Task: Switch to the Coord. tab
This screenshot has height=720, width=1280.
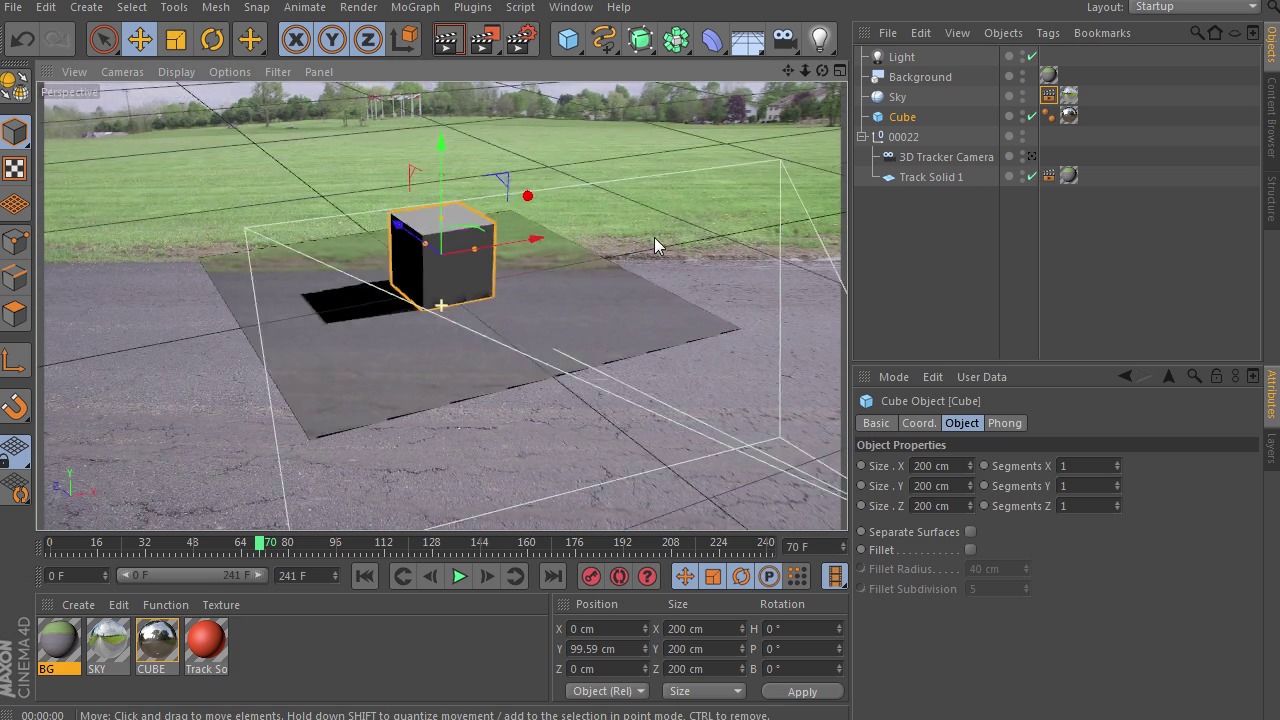Action: coord(918,423)
